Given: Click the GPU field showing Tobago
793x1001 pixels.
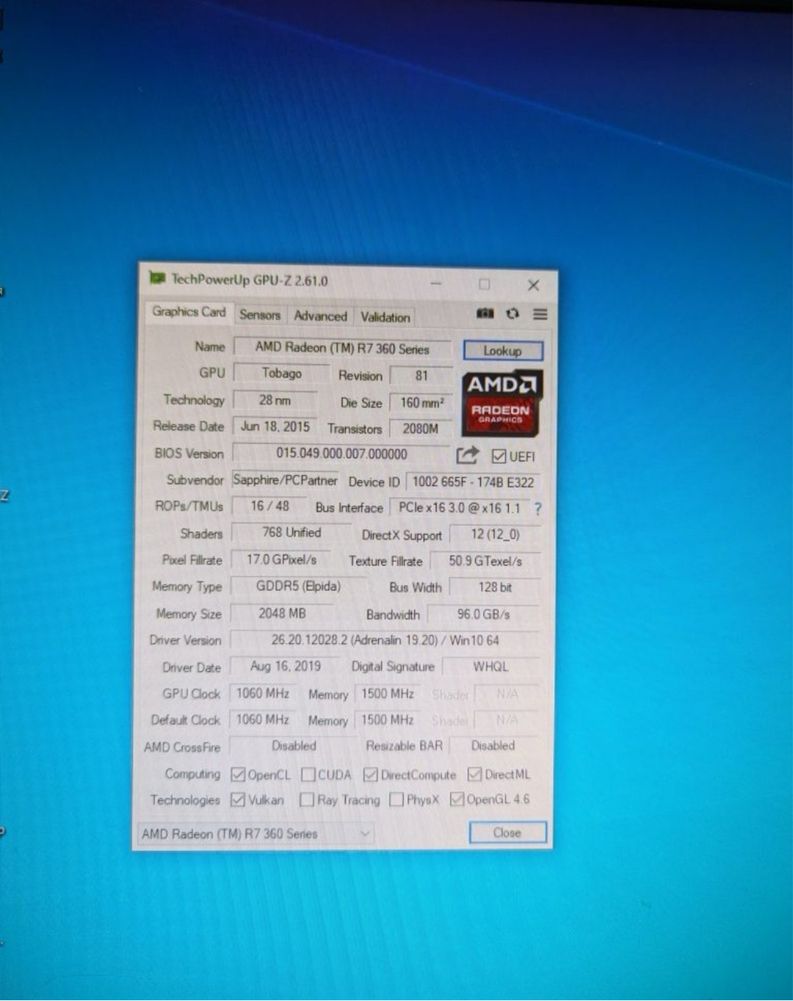Looking at the screenshot, I should coord(282,373).
